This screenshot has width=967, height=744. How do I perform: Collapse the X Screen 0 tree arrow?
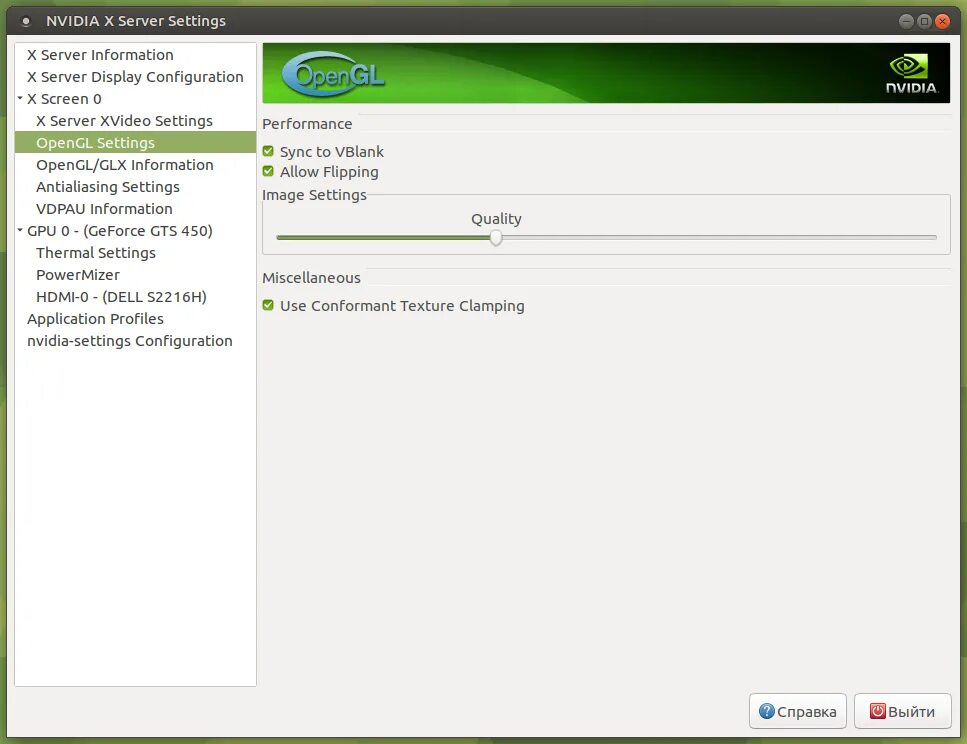click(20, 98)
